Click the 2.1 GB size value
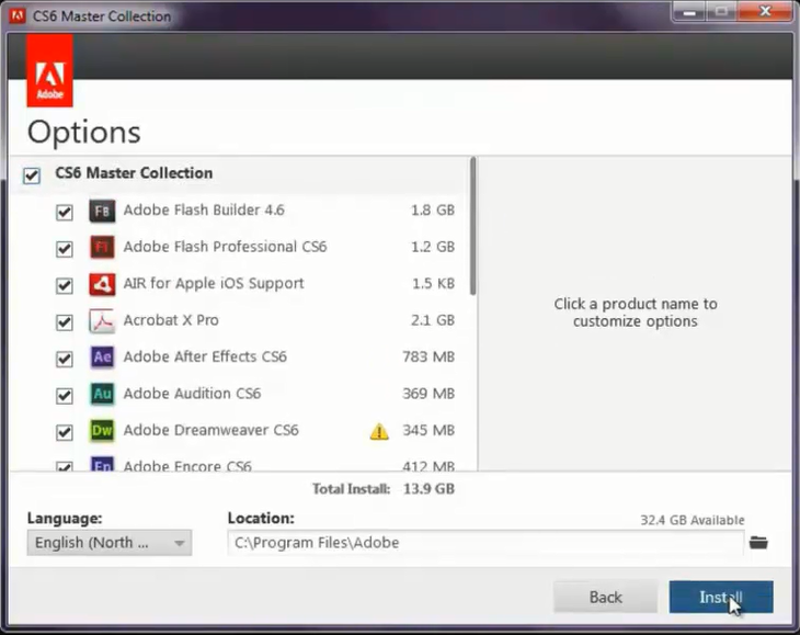 pos(433,320)
